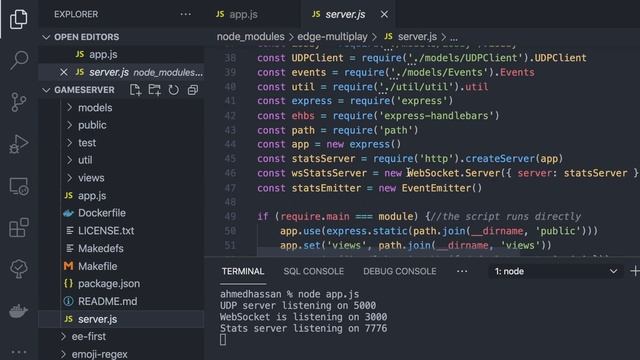Click the terminal input cursor line
The image size is (640, 360).
(223, 340)
